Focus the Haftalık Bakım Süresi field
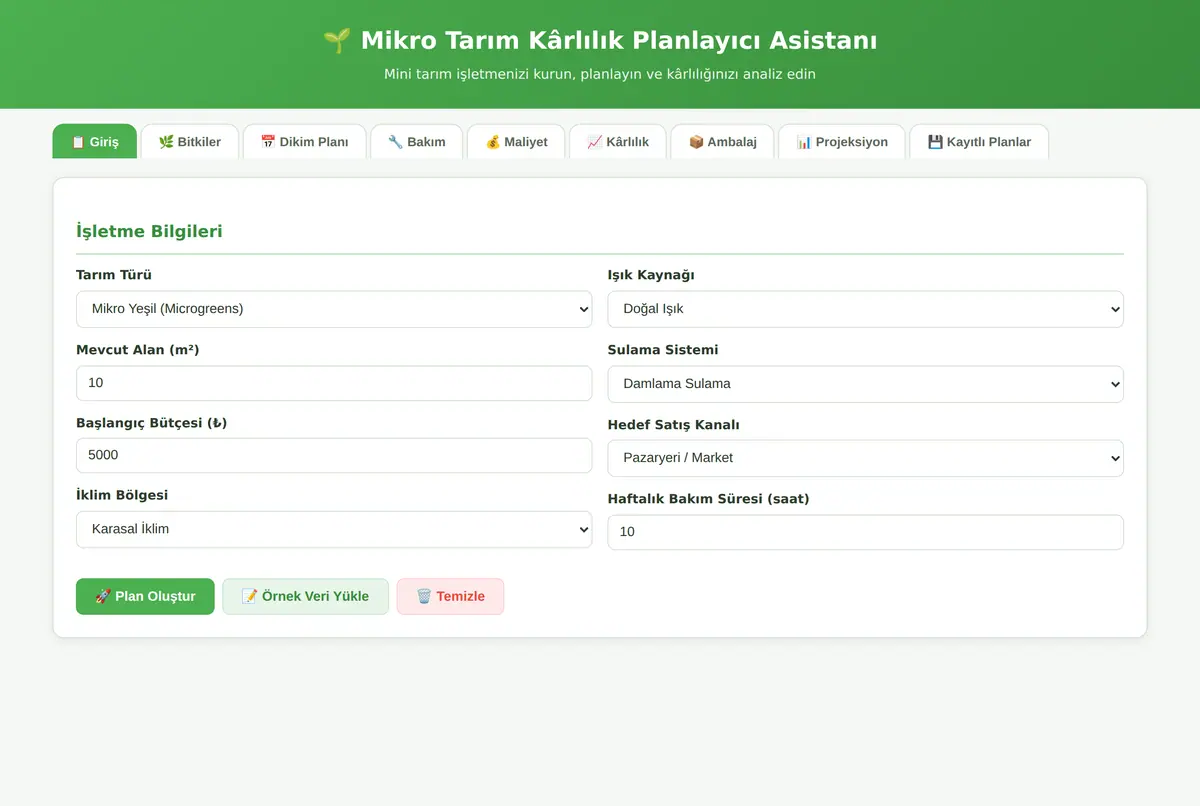 (x=865, y=532)
